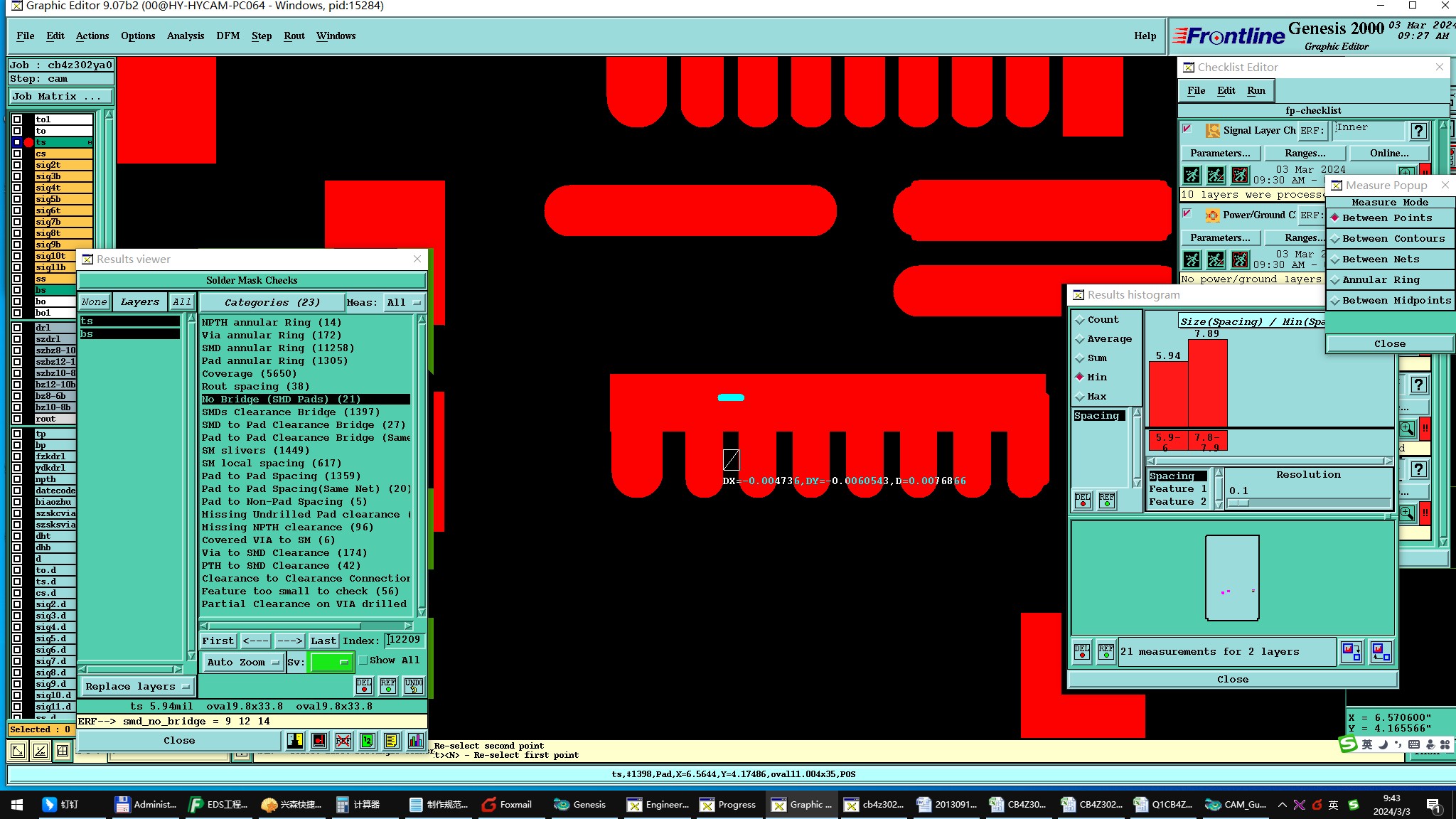Click the green 1-2 page icon
This screenshot has height=819, width=1456.
368,741
